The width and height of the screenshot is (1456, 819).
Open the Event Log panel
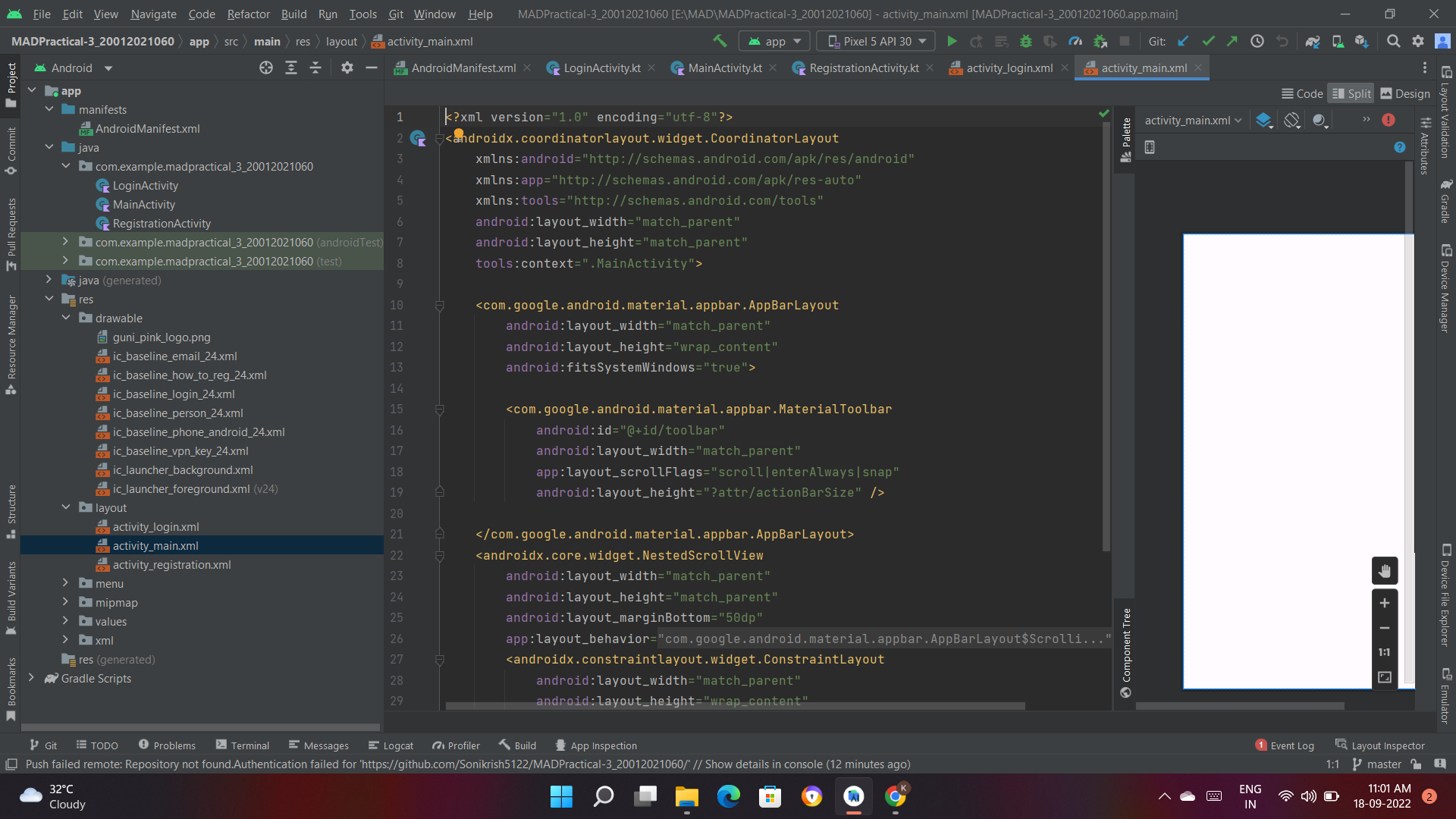[1285, 745]
